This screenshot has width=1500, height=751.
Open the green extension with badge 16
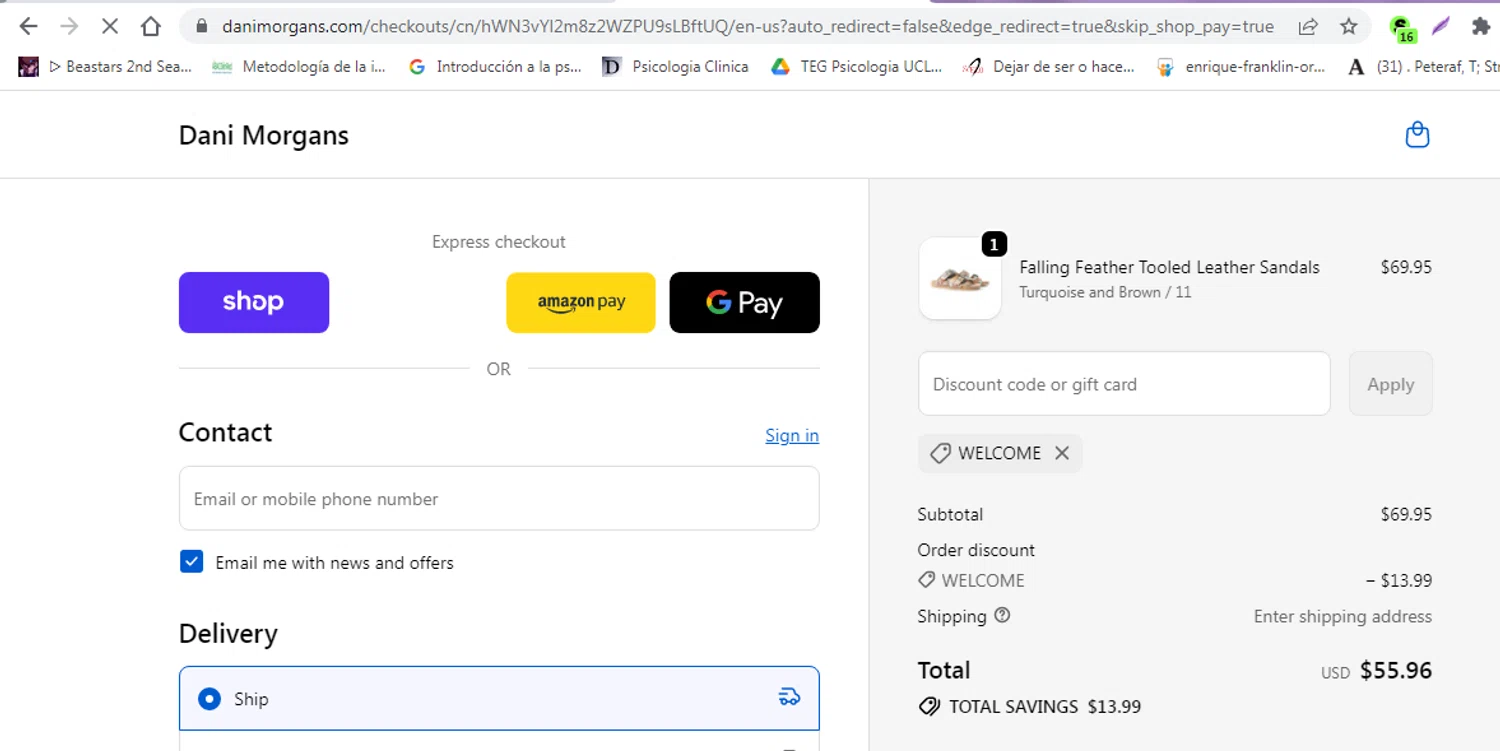coord(1403,28)
